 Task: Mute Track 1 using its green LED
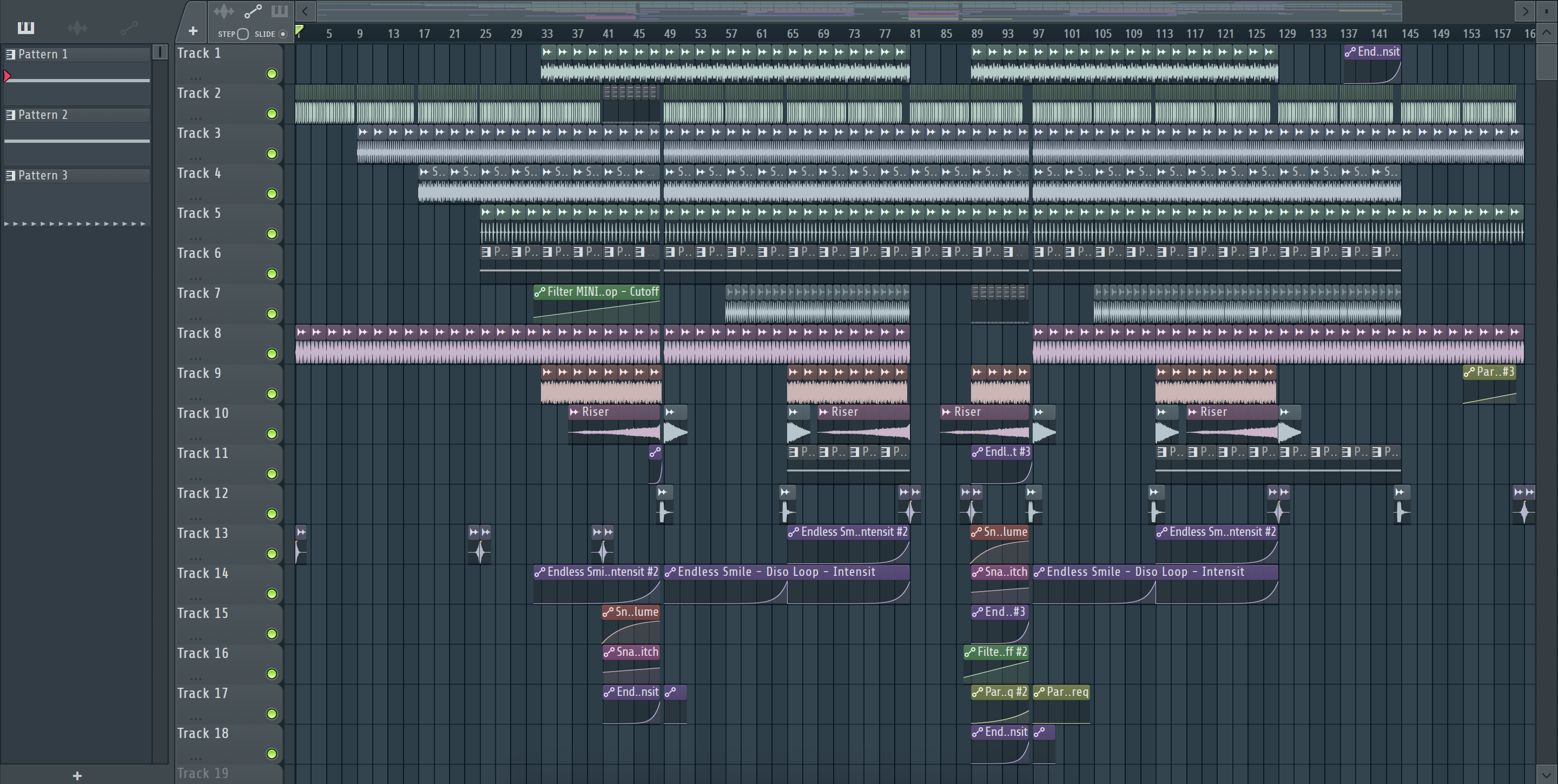coord(272,74)
